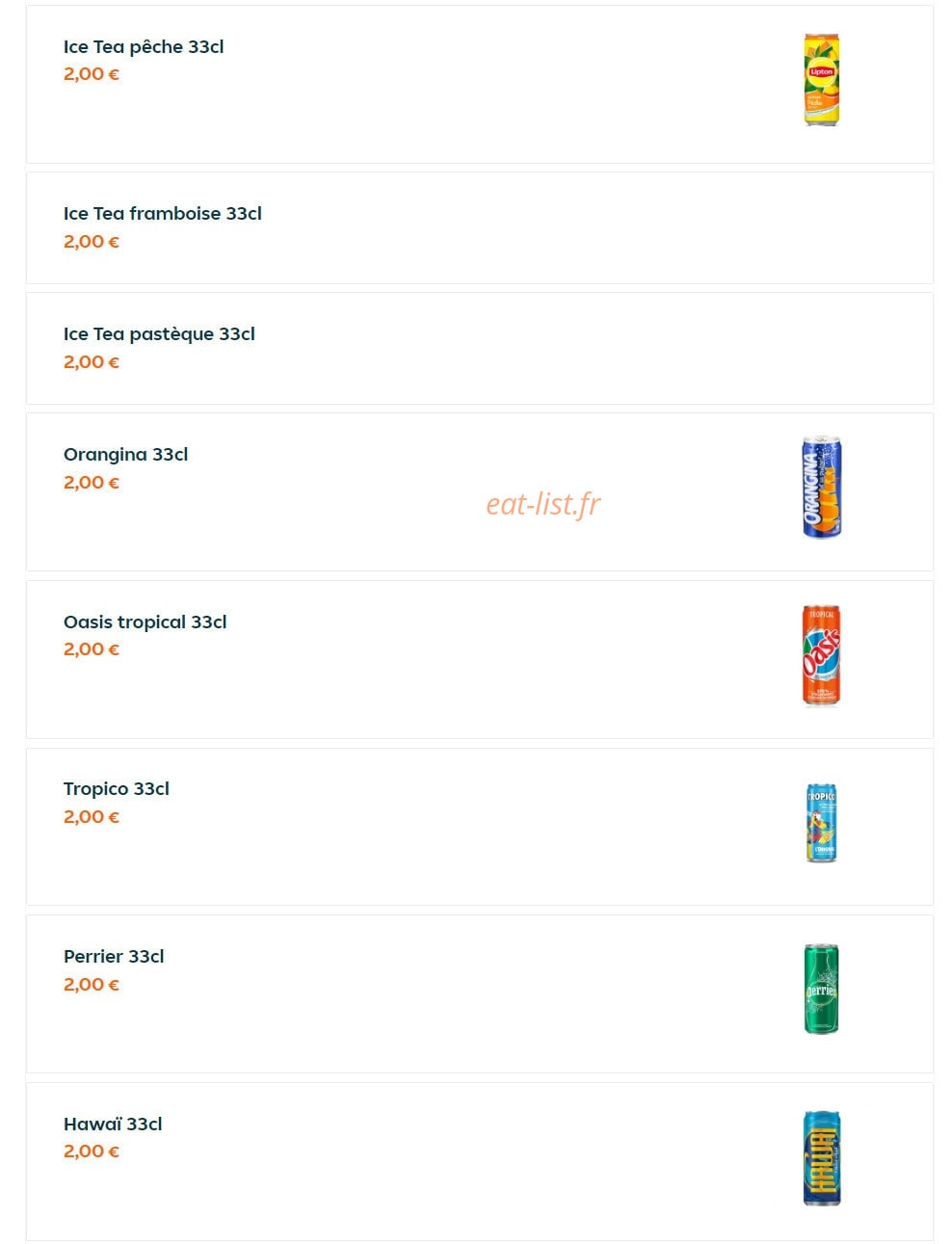Click the eat-list.fr watermark text
Viewport: 952px width, 1244px height.
coord(542,504)
